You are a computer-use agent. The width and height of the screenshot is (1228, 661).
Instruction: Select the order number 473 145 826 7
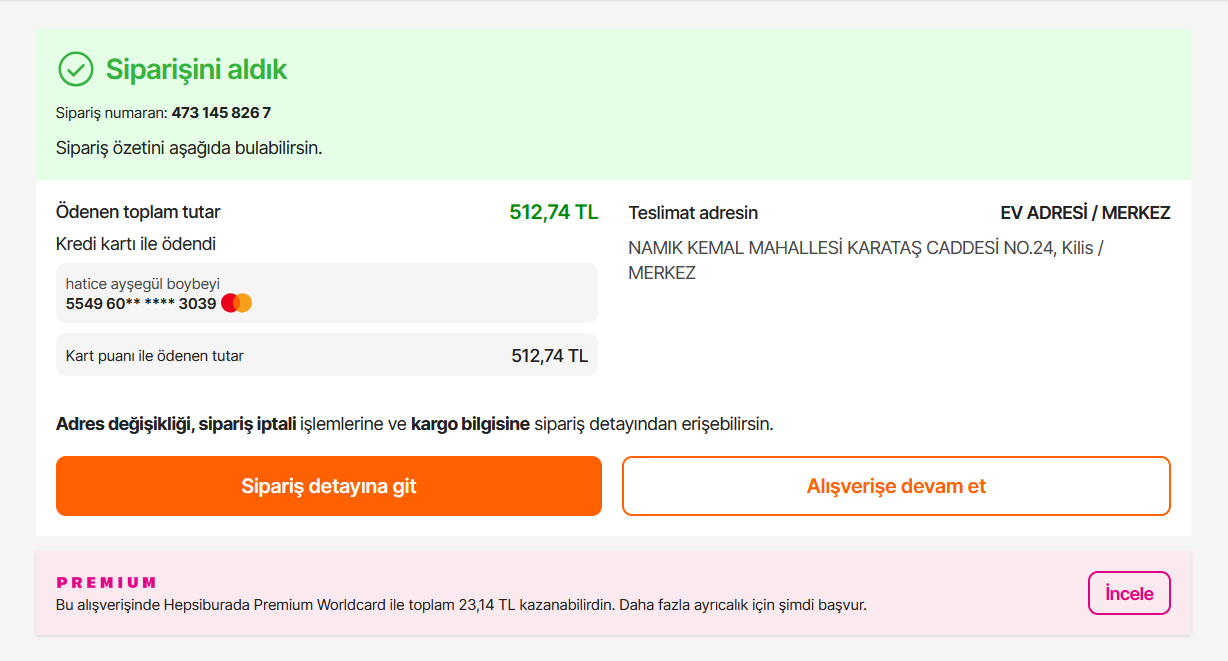[x=221, y=113]
